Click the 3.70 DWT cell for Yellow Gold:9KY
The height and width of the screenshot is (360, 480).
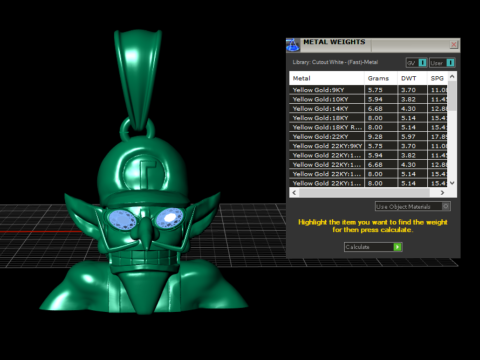412,90
